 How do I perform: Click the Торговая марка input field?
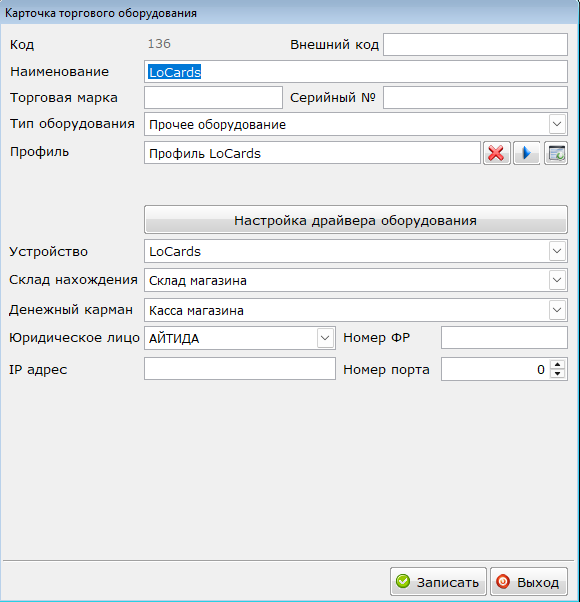[213, 98]
